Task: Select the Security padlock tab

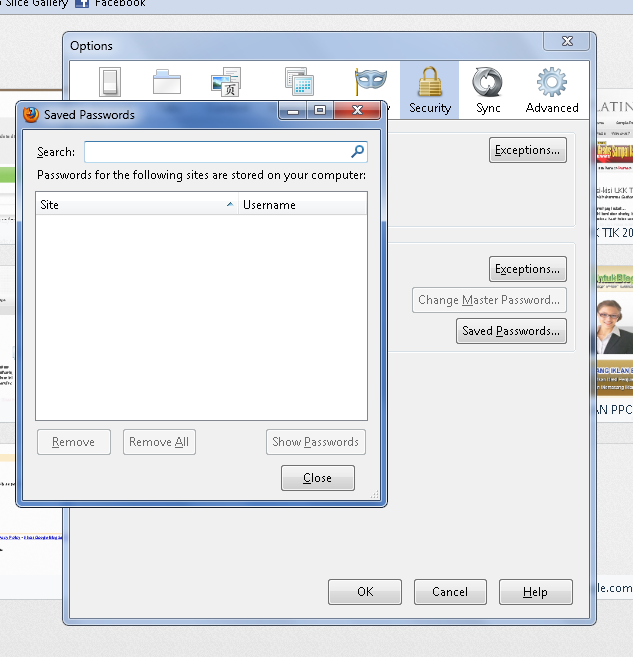Action: tap(430, 90)
